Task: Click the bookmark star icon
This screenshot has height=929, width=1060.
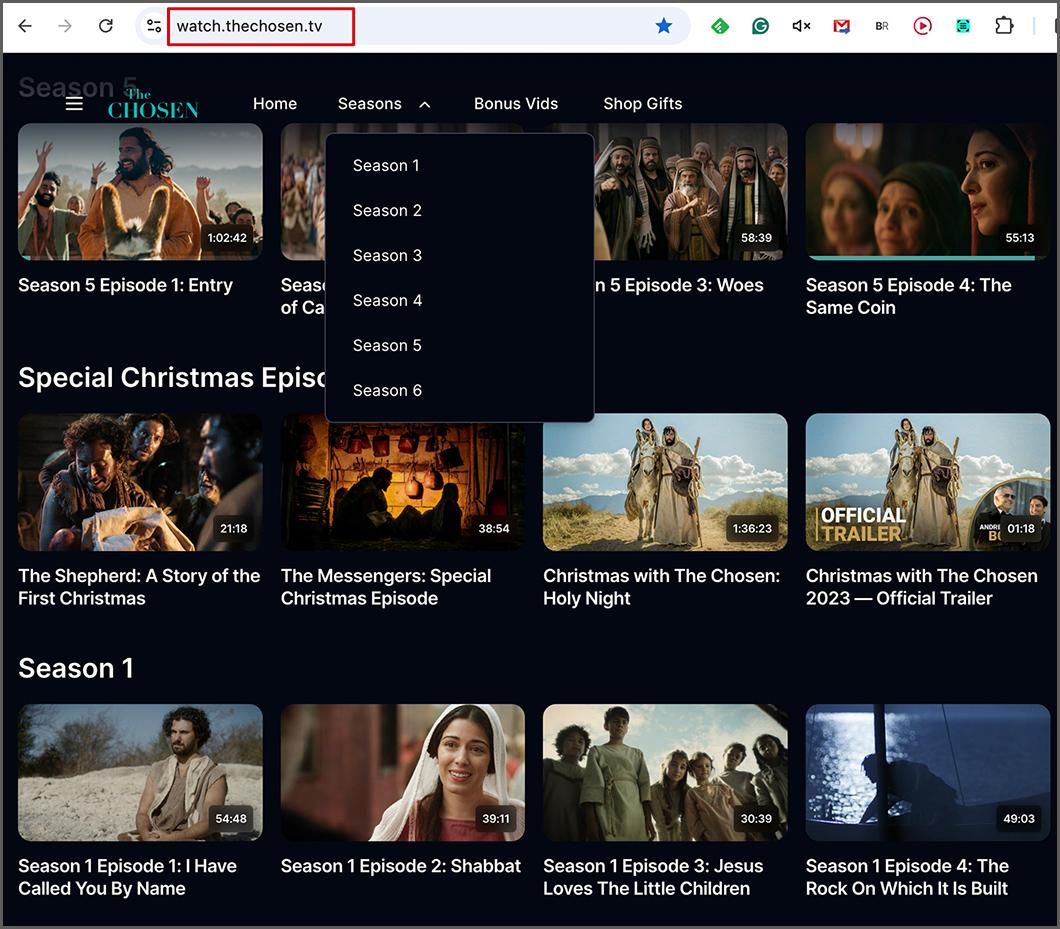Action: click(x=664, y=26)
